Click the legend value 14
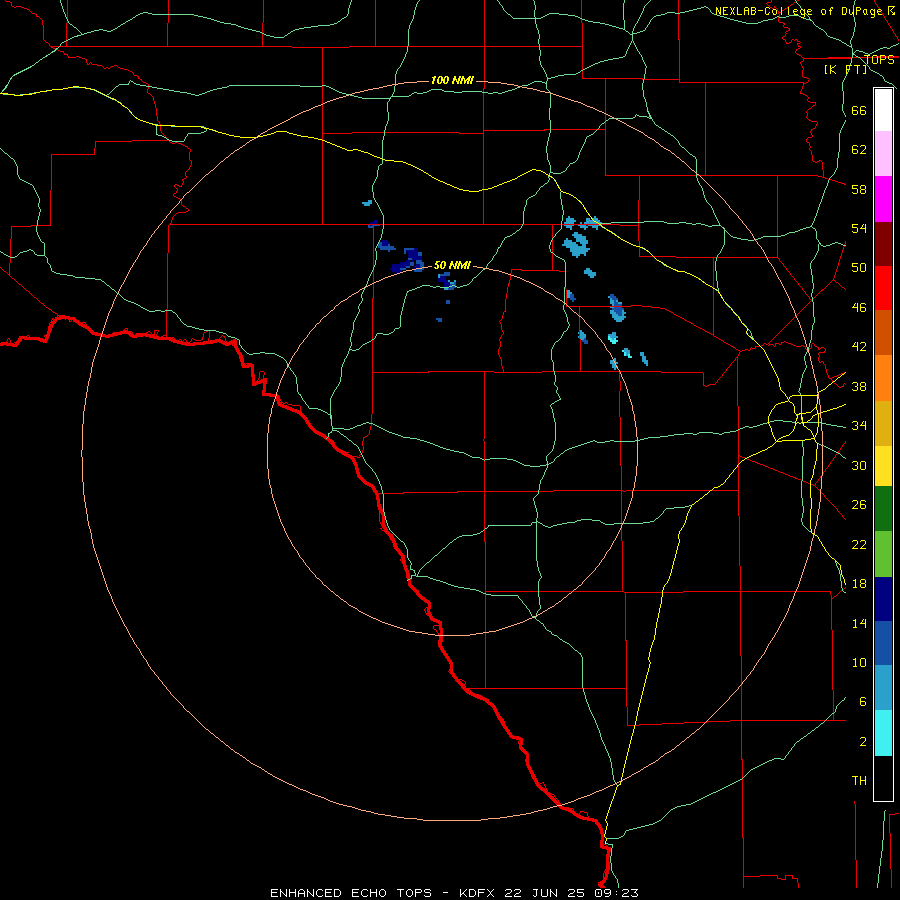This screenshot has width=900, height=900. 859,623
